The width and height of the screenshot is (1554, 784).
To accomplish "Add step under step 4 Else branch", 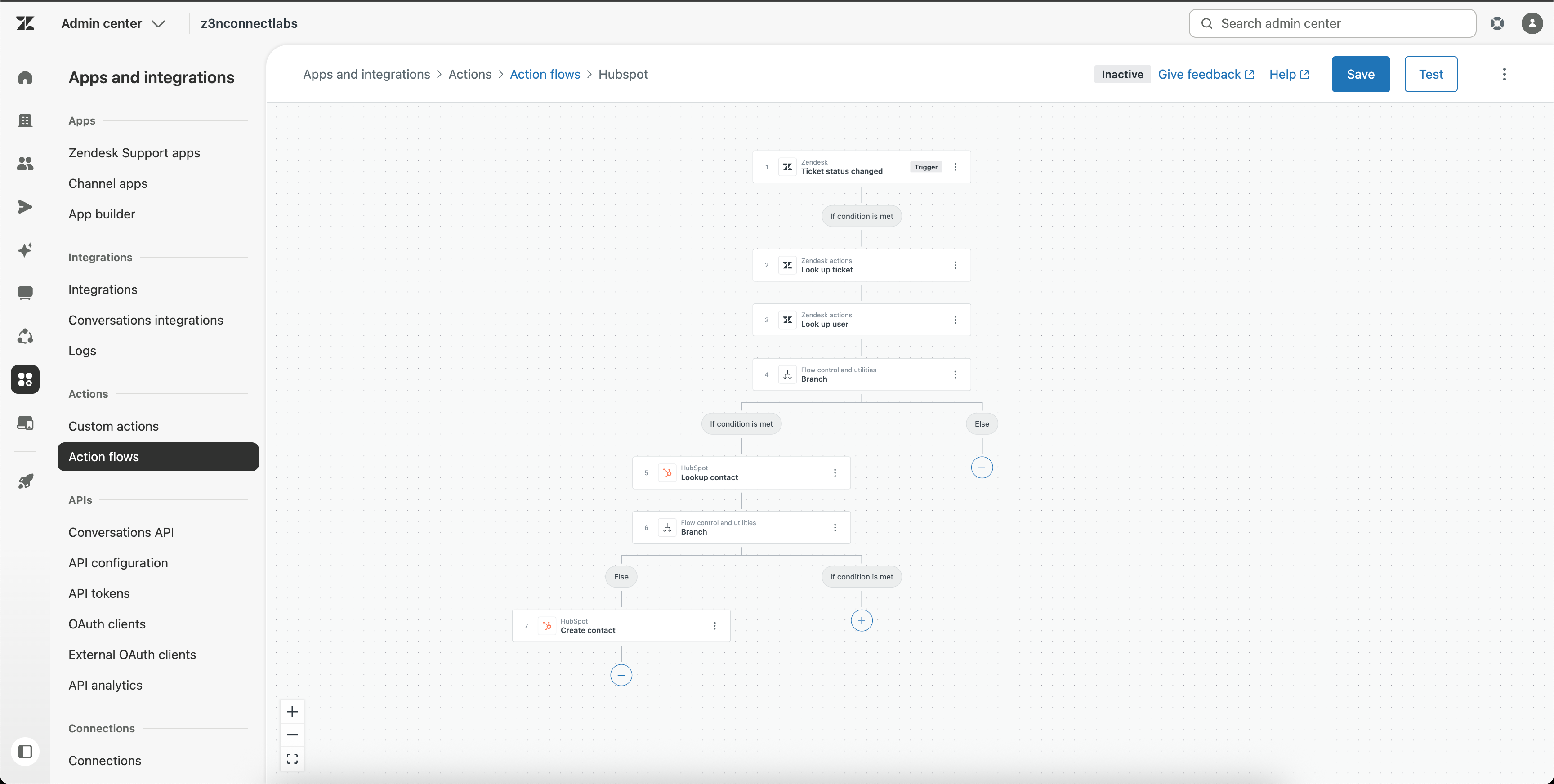I will tap(982, 468).
